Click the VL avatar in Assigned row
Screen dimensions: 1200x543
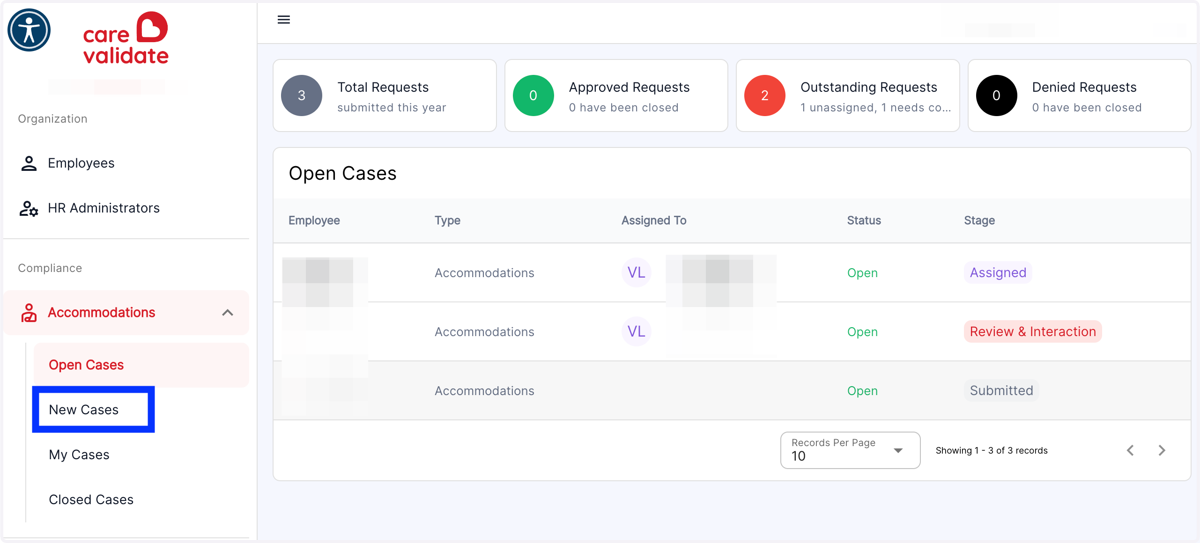click(636, 273)
